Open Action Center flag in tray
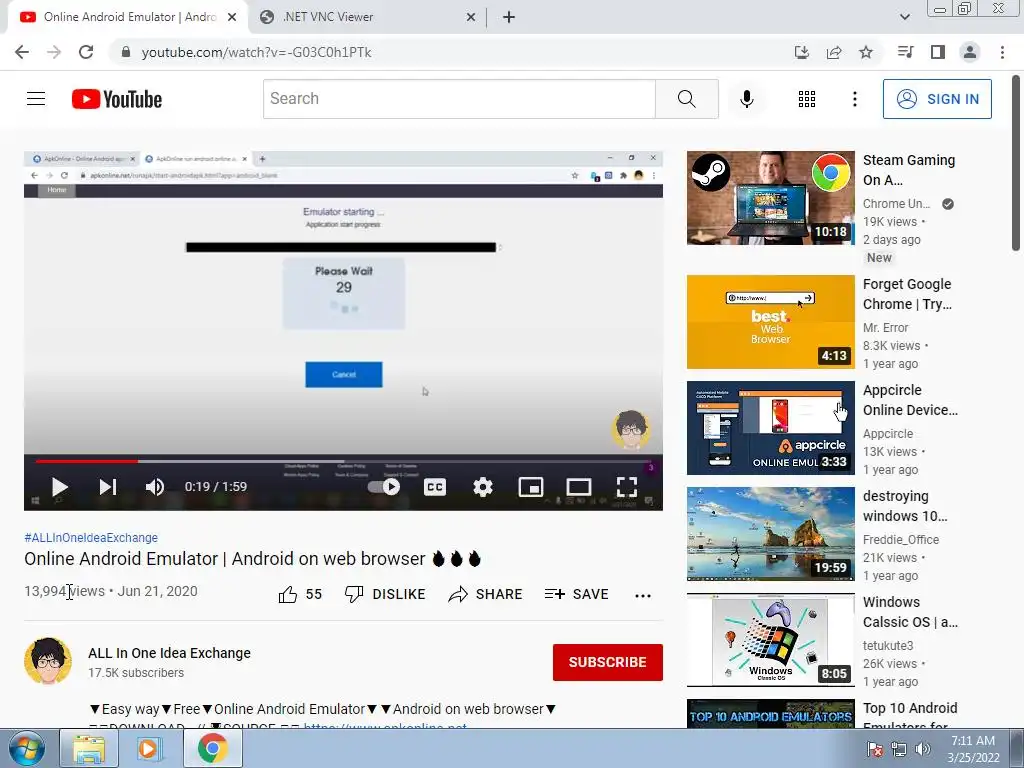The image size is (1024, 768). [x=874, y=749]
